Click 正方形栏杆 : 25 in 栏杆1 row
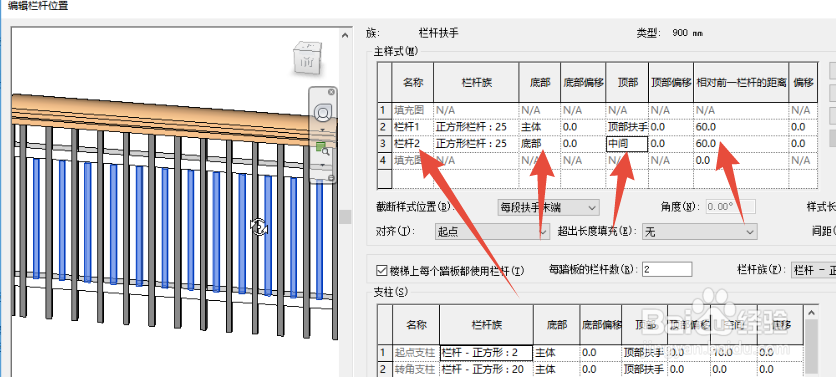 476,127
